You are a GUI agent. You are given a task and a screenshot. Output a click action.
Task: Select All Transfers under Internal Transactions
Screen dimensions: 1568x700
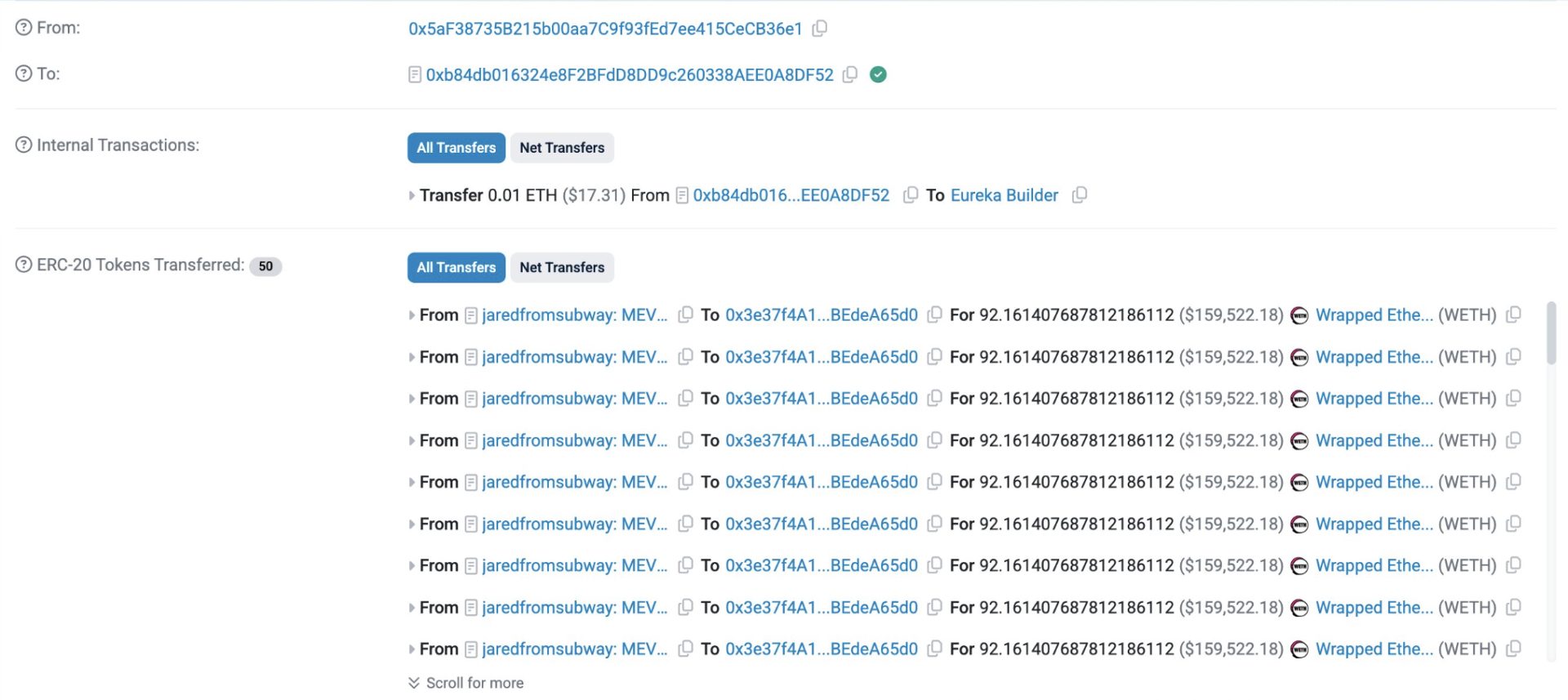[456, 148]
